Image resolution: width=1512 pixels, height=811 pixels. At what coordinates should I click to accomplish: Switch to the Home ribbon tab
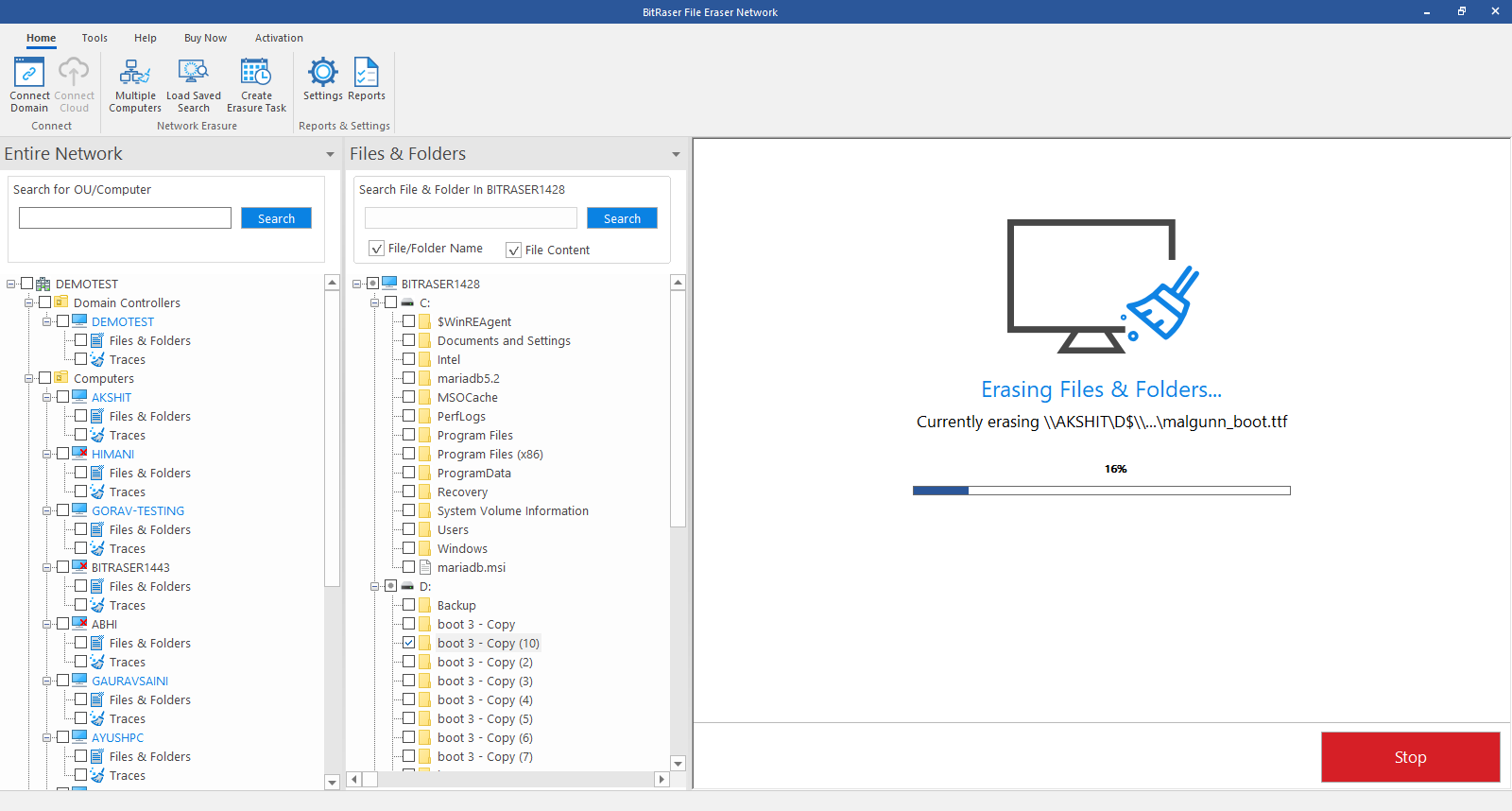[x=41, y=38]
